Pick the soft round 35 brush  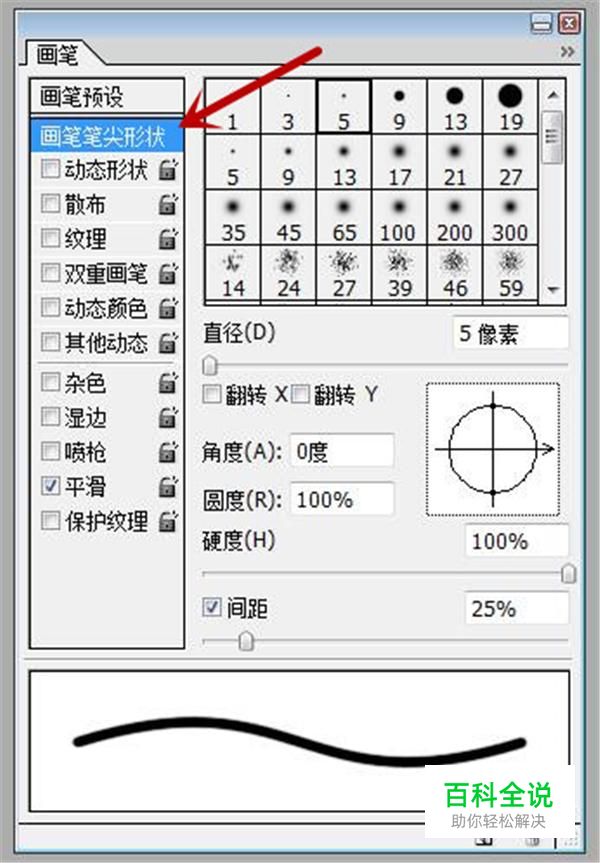(233, 218)
